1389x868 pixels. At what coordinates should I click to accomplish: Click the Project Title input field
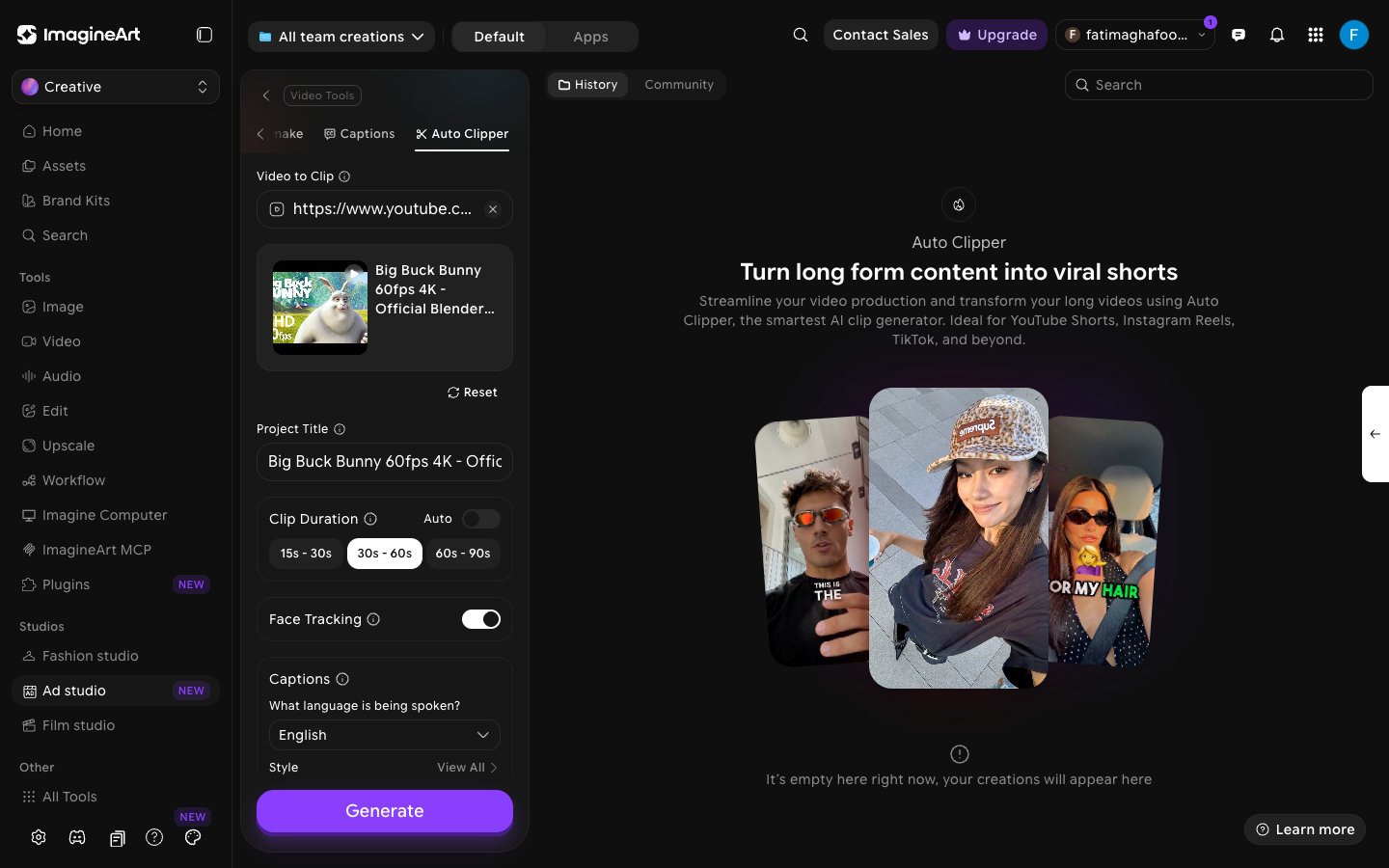point(385,462)
